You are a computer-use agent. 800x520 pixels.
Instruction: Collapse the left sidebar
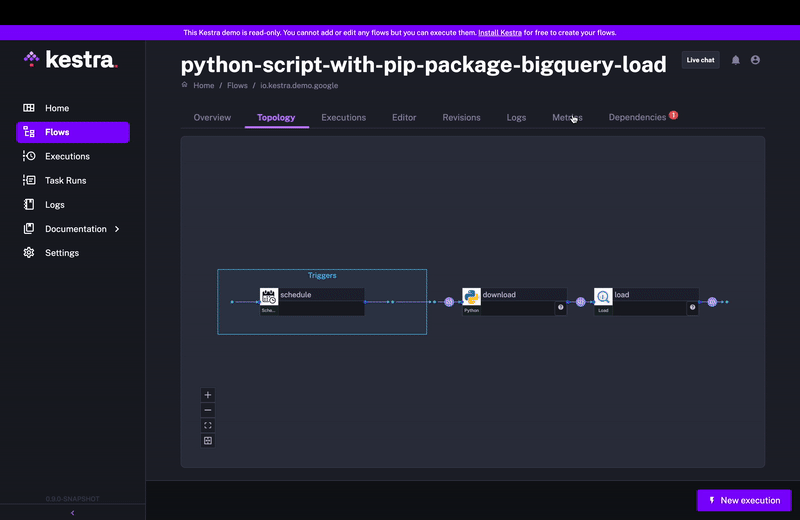[x=72, y=513]
